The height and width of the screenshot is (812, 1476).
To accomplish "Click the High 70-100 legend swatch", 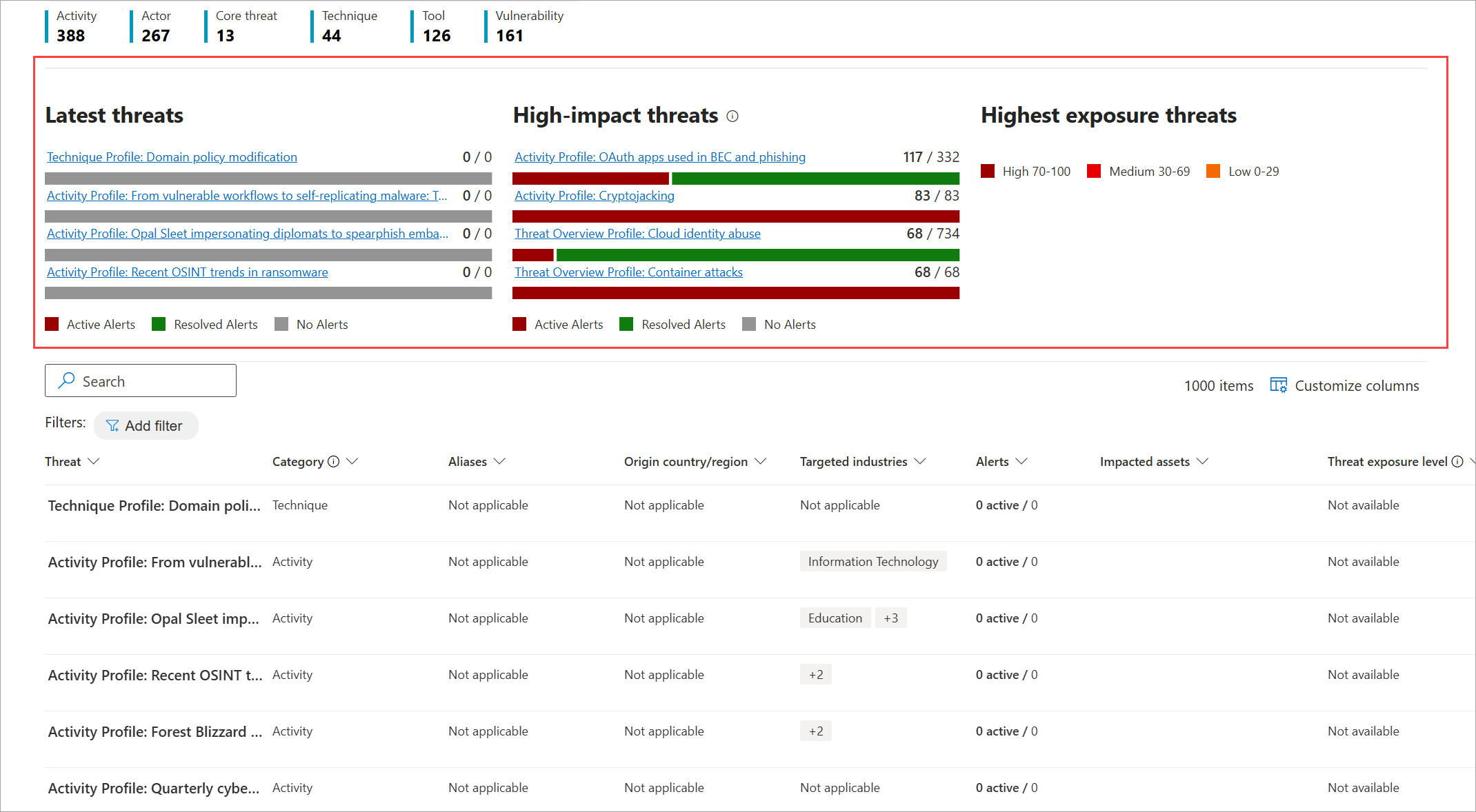I will coord(988,171).
